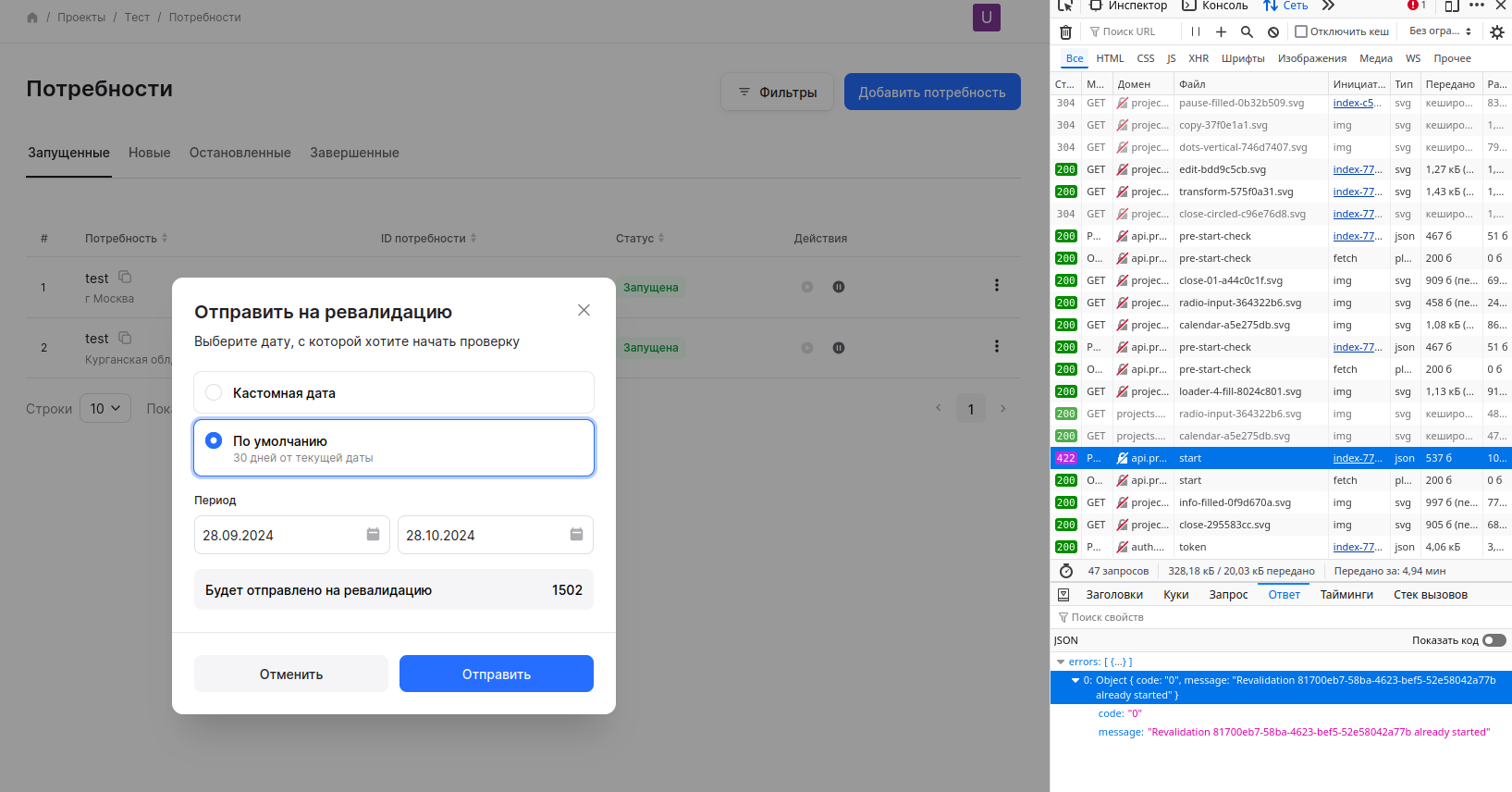Open three-dot actions menu for first row

point(996,286)
